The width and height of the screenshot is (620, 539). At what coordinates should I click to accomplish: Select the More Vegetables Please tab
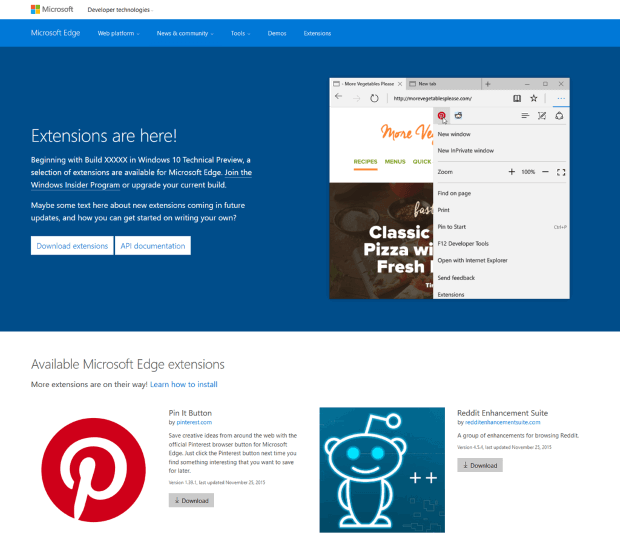coord(366,84)
